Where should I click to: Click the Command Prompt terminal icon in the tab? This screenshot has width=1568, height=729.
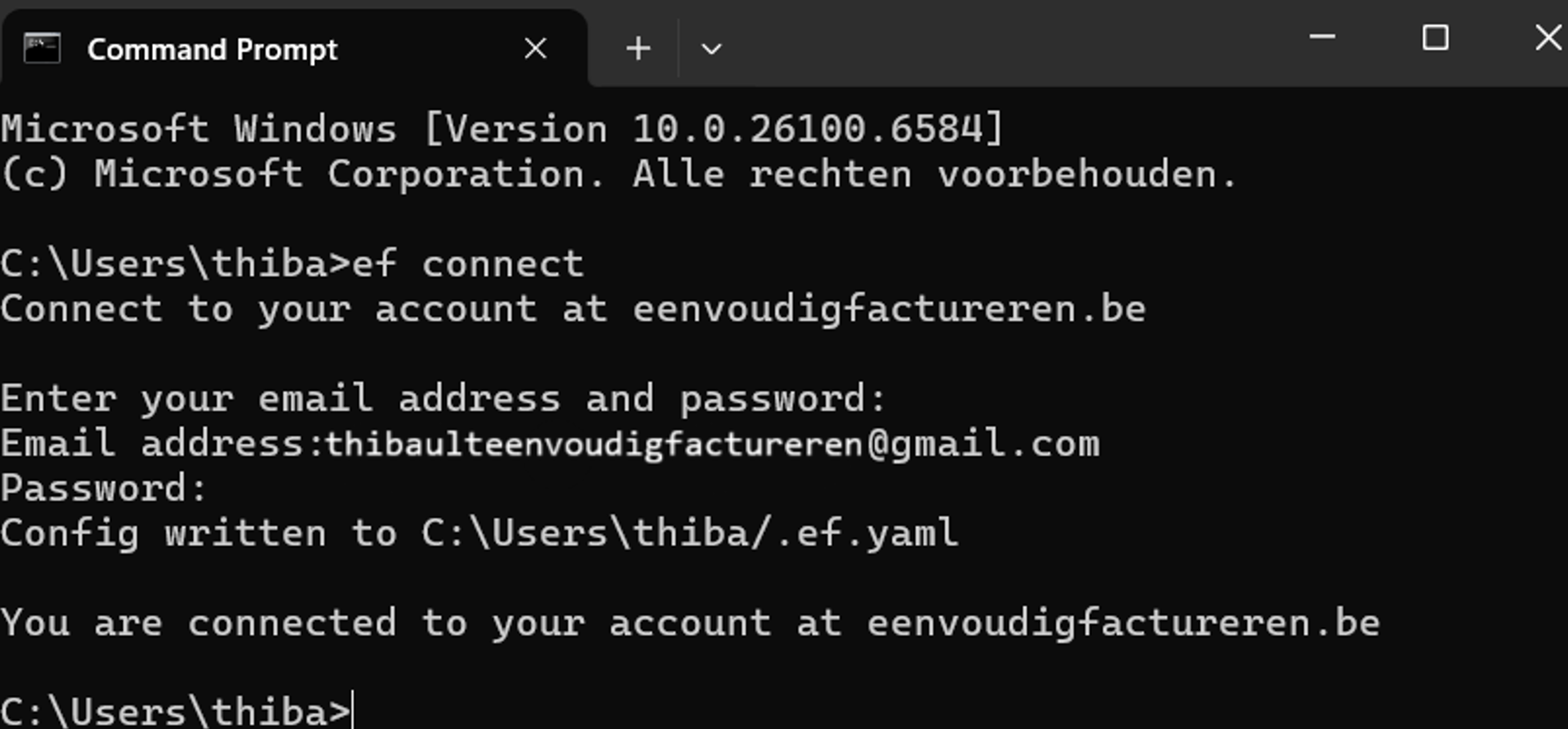(42, 48)
